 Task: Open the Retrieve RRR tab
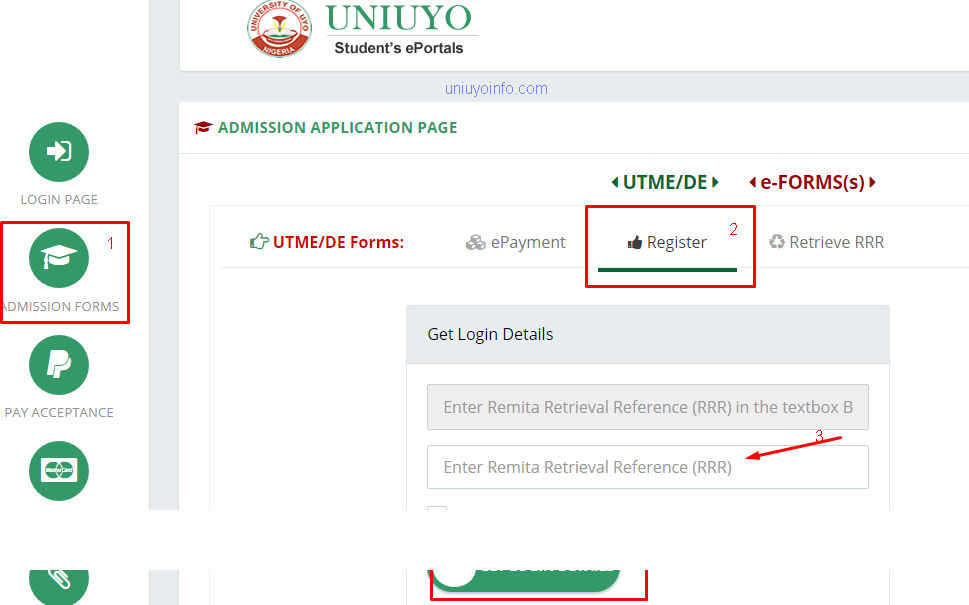point(826,242)
